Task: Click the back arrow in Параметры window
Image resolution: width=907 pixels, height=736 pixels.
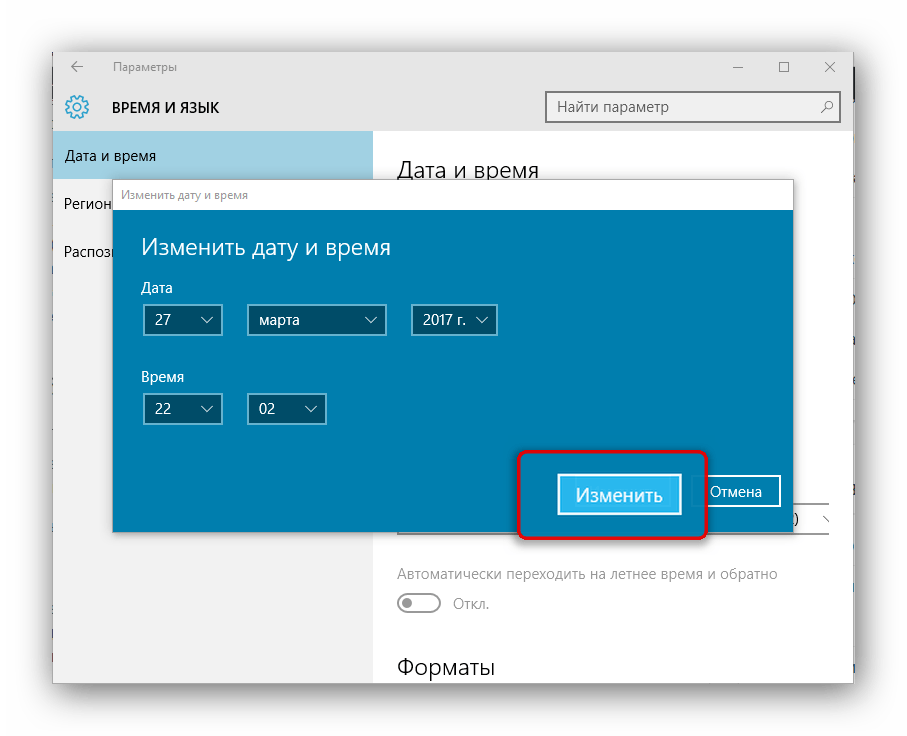Action: tap(77, 67)
